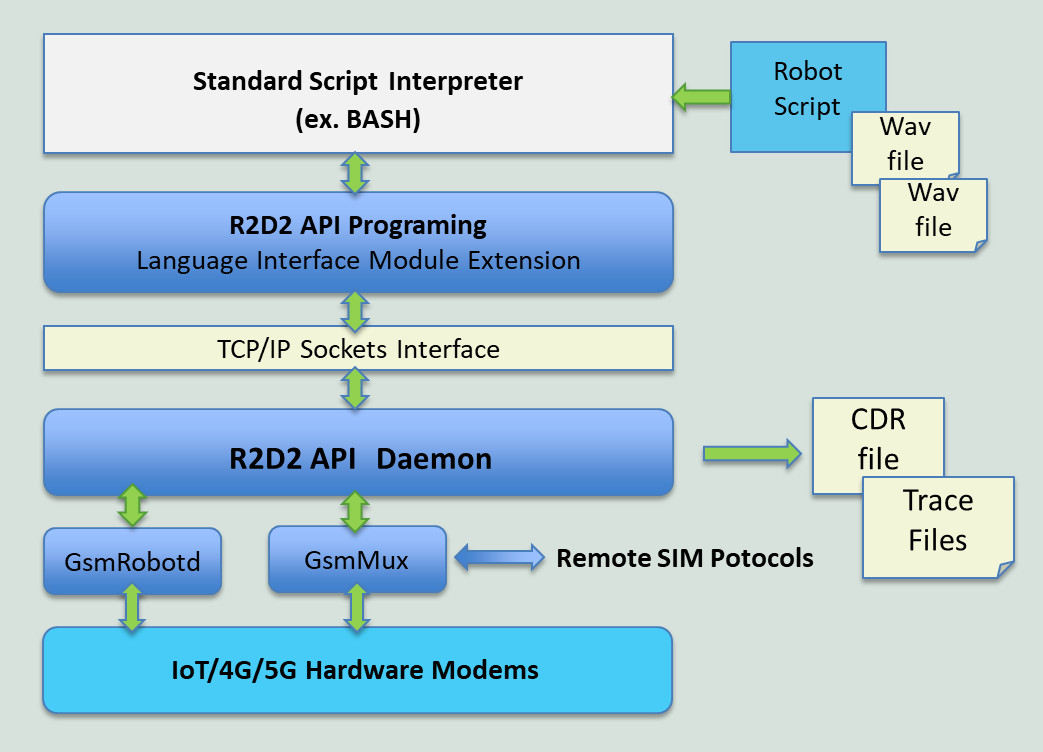The width and height of the screenshot is (1043, 752).
Task: Click the TCP/IP Sockets Interface bar
Action: 358,348
